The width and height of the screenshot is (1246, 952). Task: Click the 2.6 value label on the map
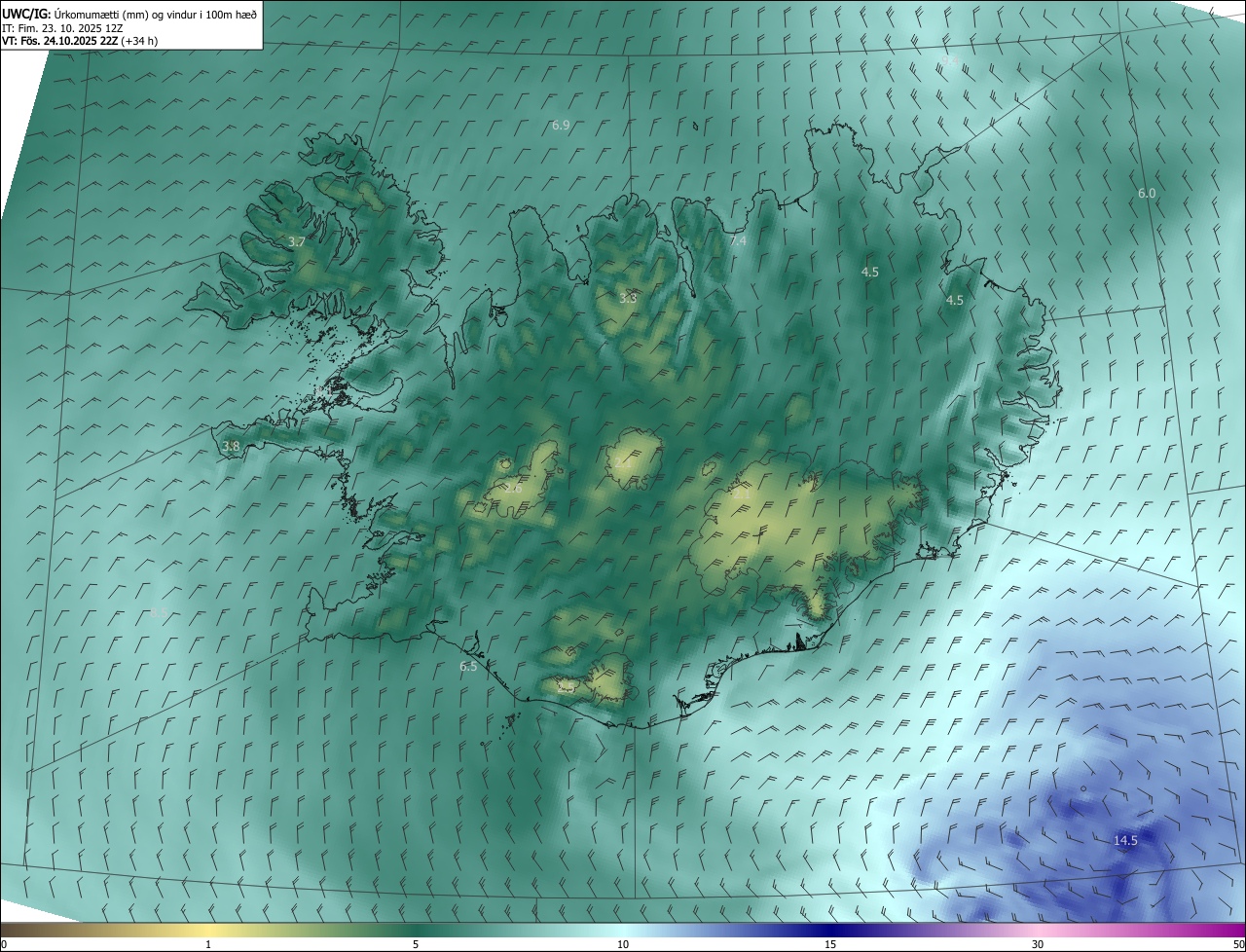pyautogui.click(x=513, y=488)
